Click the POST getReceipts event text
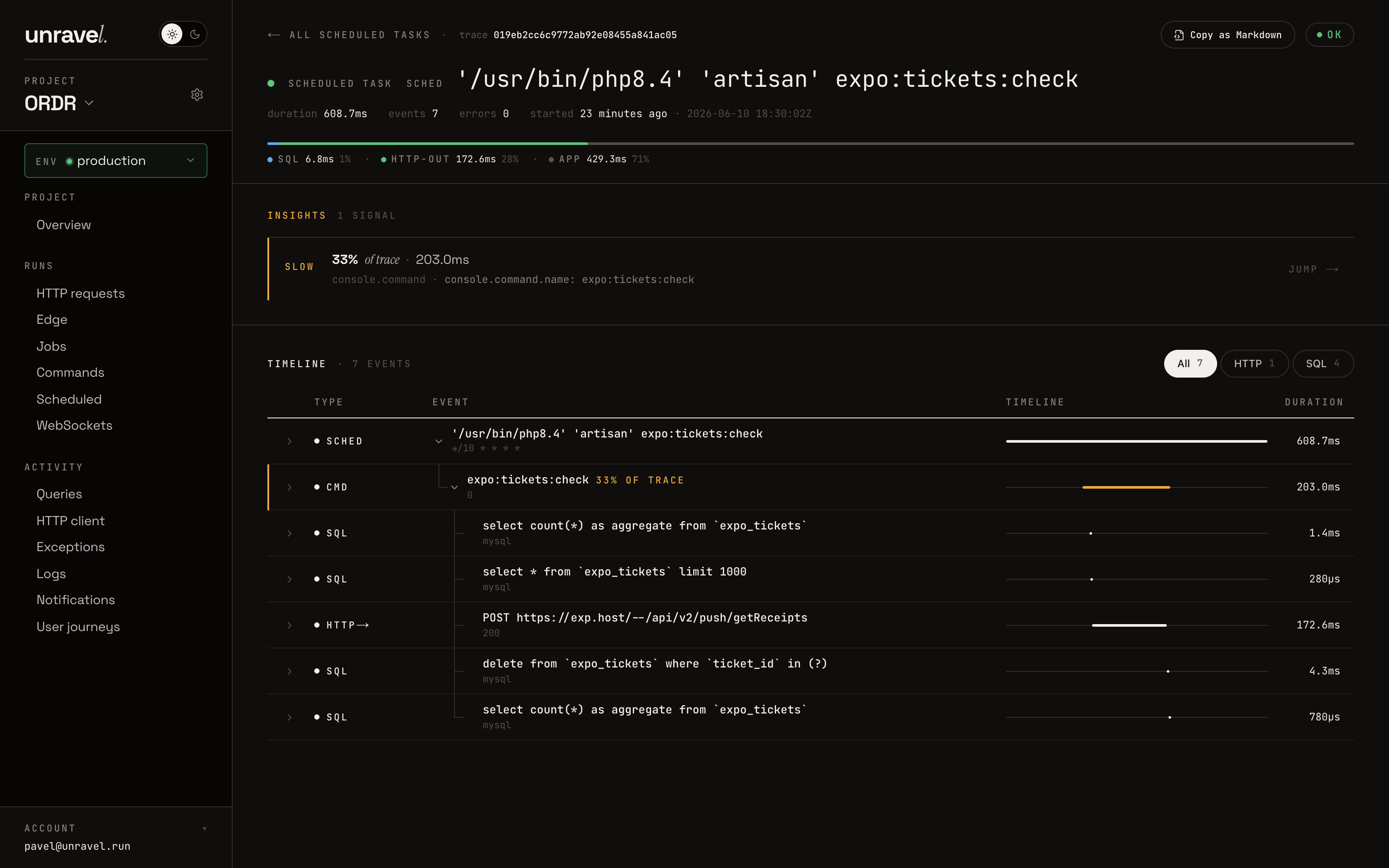1389x868 pixels. [x=645, y=618]
